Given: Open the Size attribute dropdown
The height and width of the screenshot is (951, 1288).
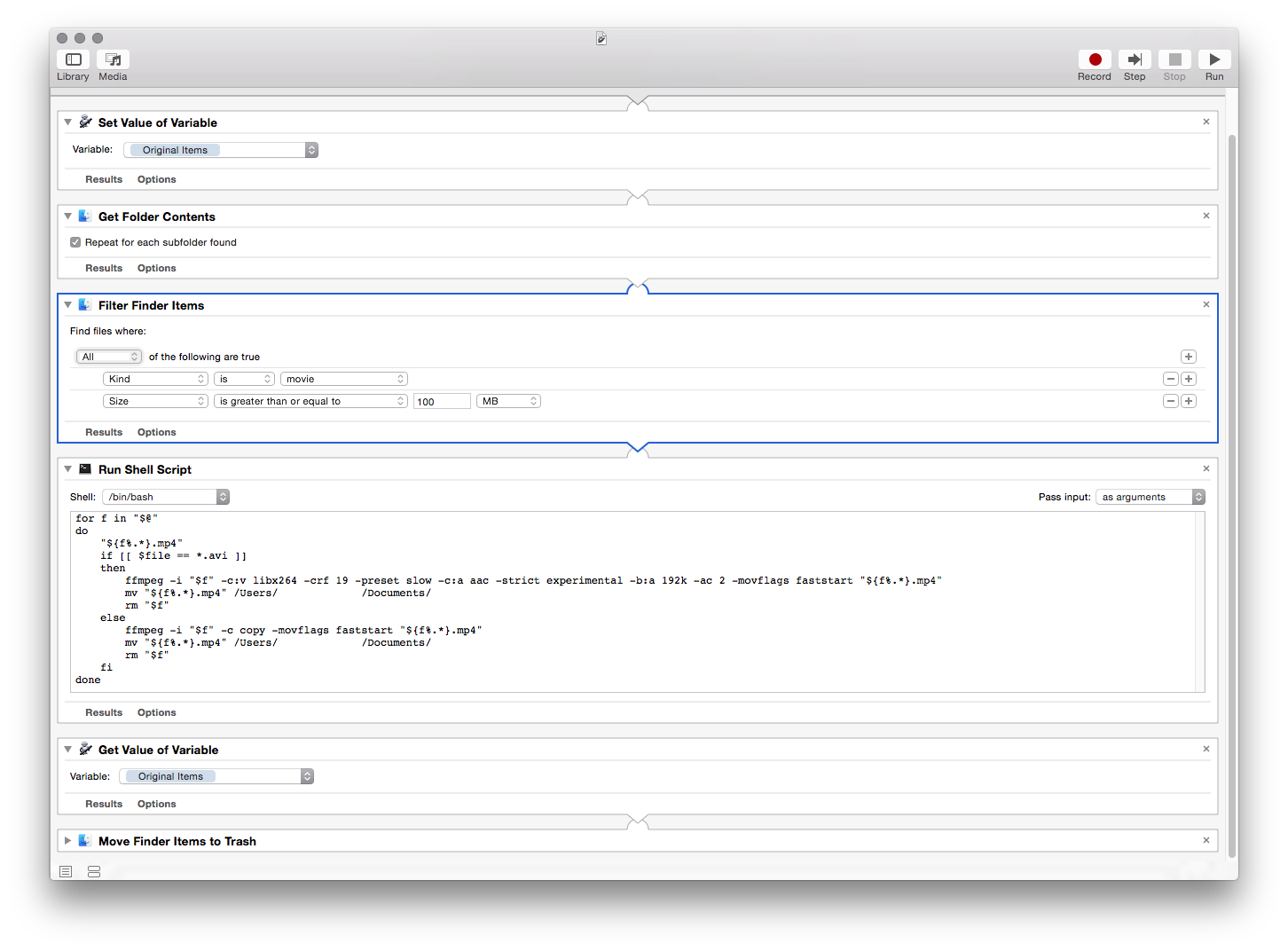Looking at the screenshot, I should (155, 401).
